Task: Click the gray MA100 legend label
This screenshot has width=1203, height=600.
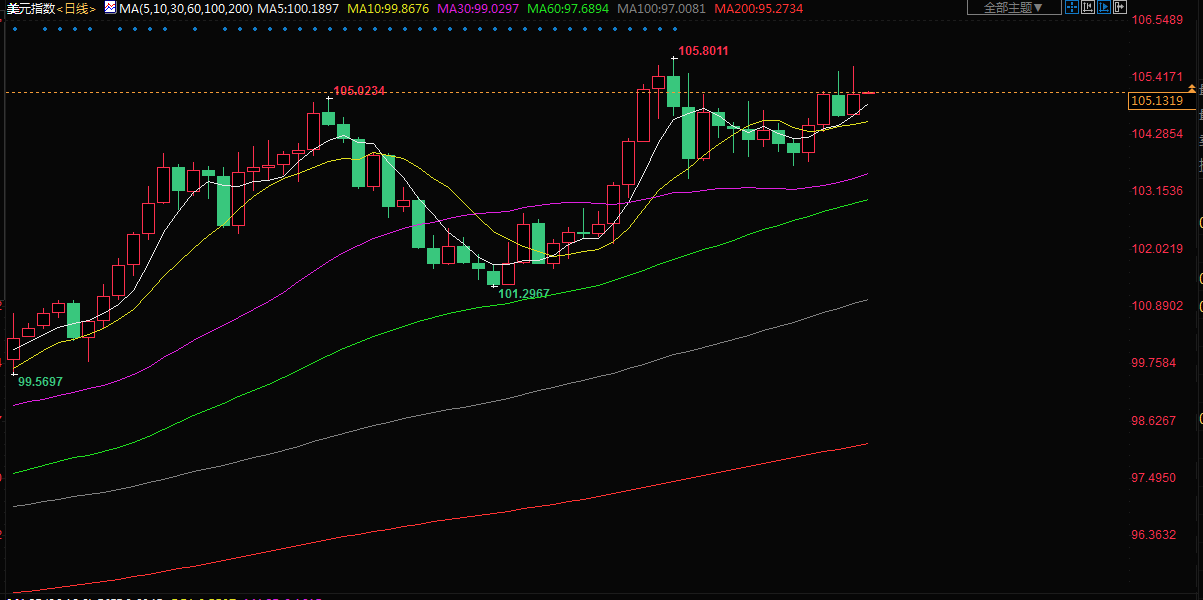Action: tap(661, 9)
